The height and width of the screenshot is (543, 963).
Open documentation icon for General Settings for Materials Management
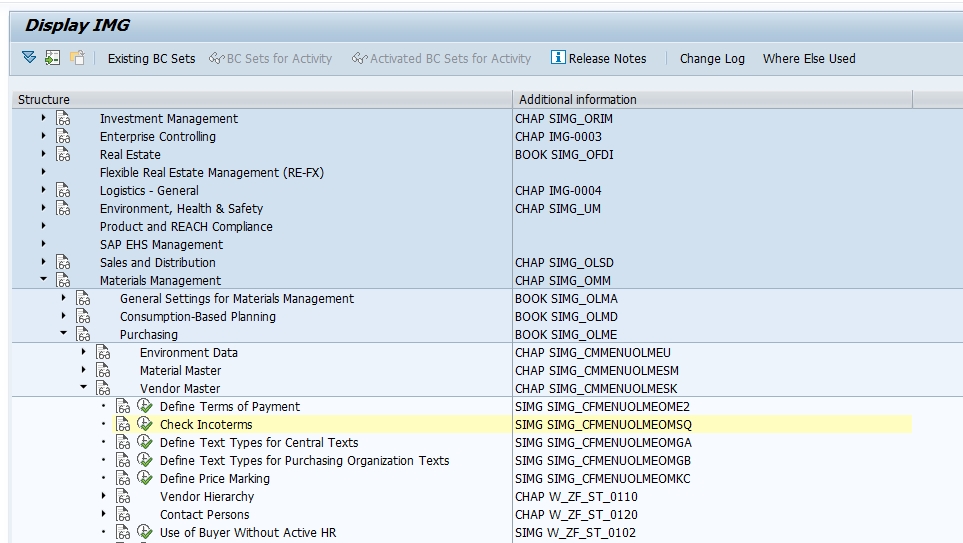(83, 298)
